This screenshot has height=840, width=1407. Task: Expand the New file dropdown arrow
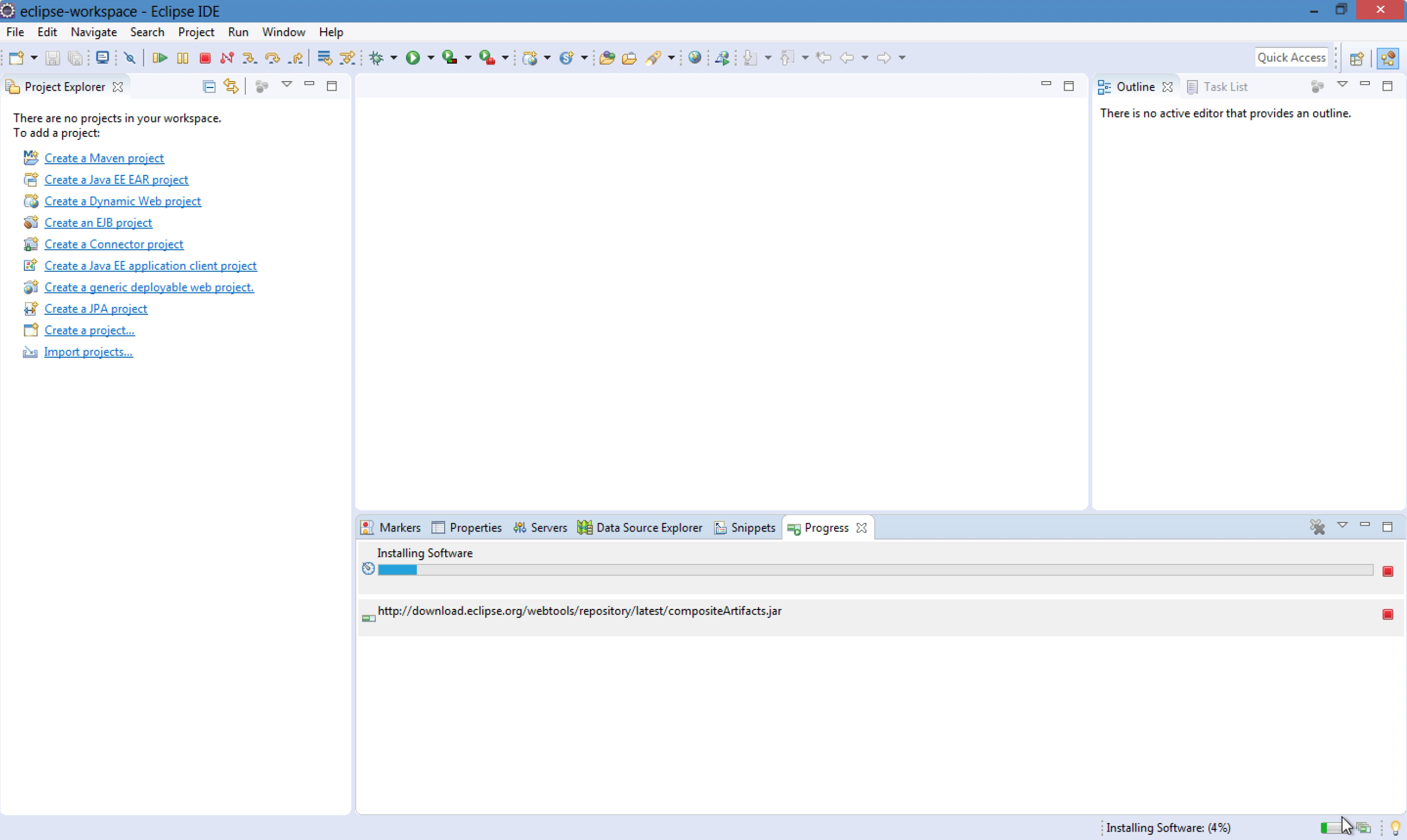[x=34, y=58]
